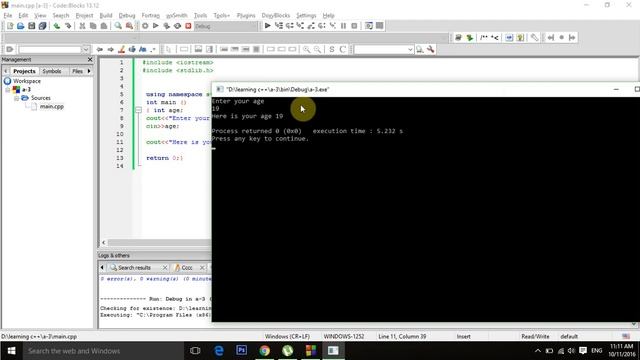This screenshot has width=640, height=360.
Task: Switch to the Symbols tab
Action: tap(52, 71)
